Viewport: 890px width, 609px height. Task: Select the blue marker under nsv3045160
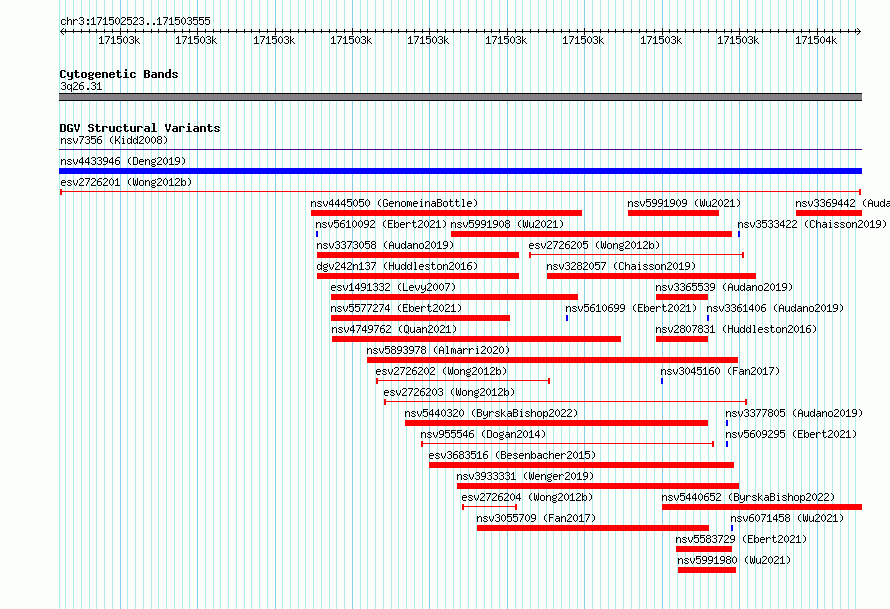[x=662, y=381]
